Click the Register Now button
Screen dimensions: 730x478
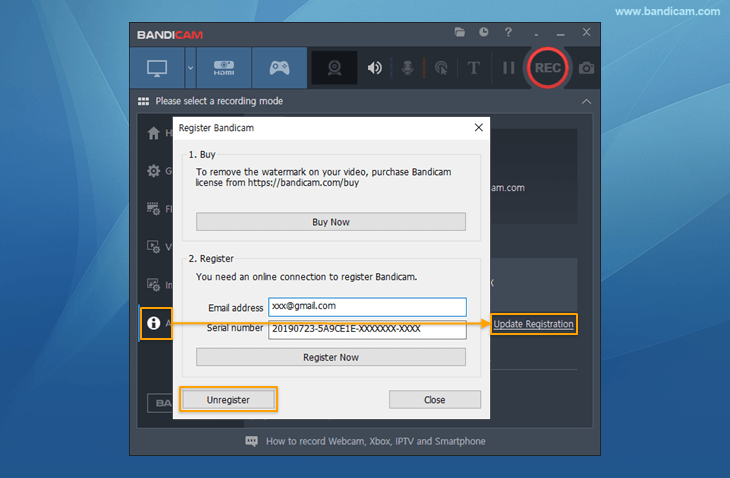[331, 357]
